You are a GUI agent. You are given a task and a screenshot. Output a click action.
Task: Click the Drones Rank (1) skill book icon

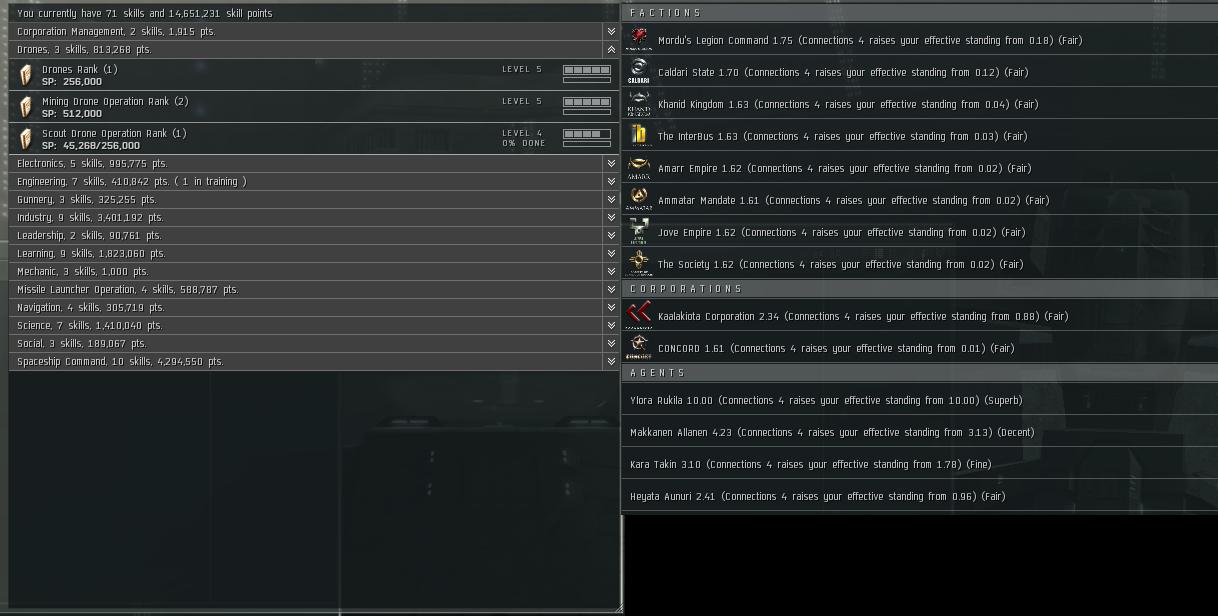click(x=26, y=75)
